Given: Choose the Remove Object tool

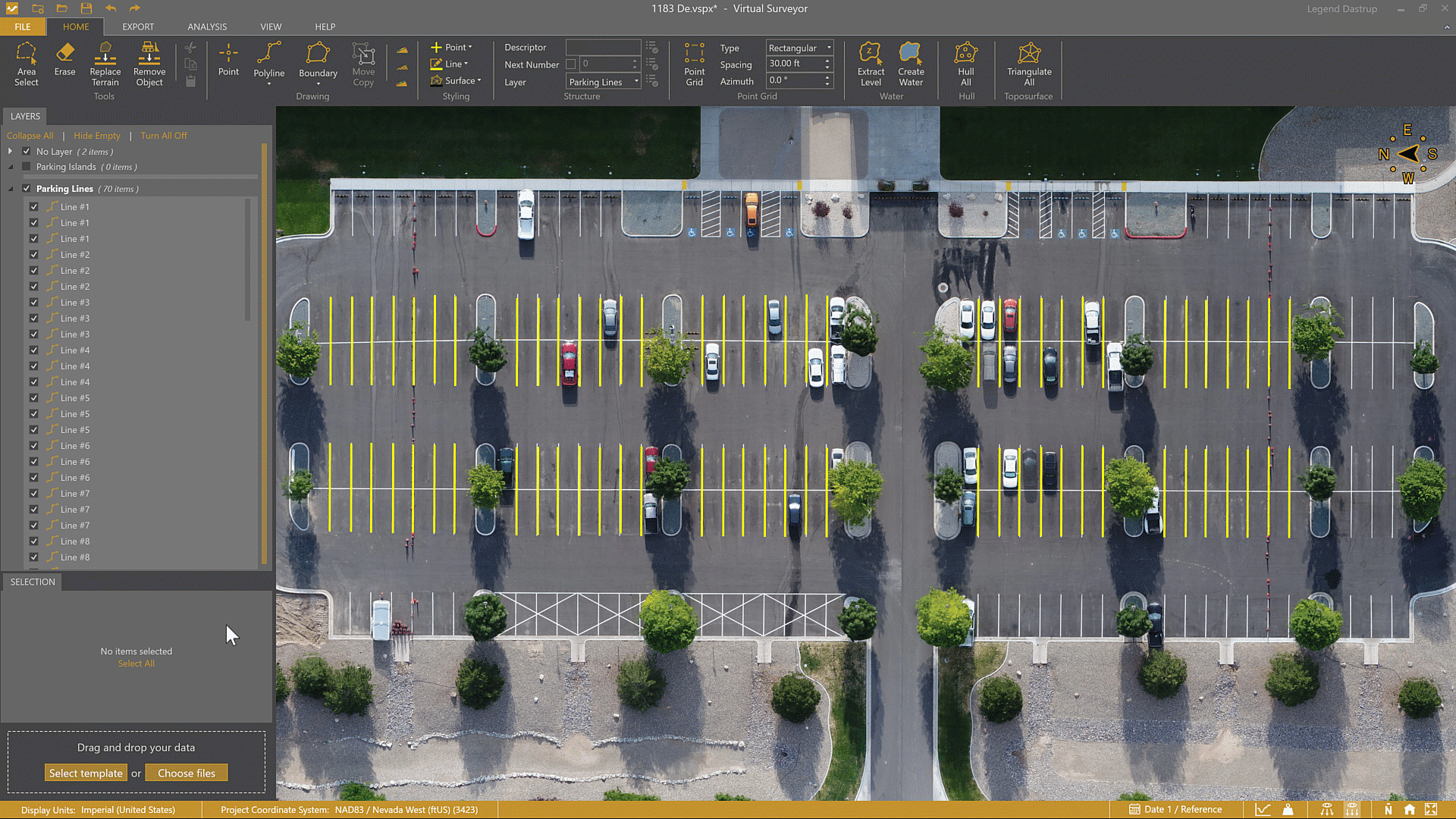Looking at the screenshot, I should [x=149, y=64].
